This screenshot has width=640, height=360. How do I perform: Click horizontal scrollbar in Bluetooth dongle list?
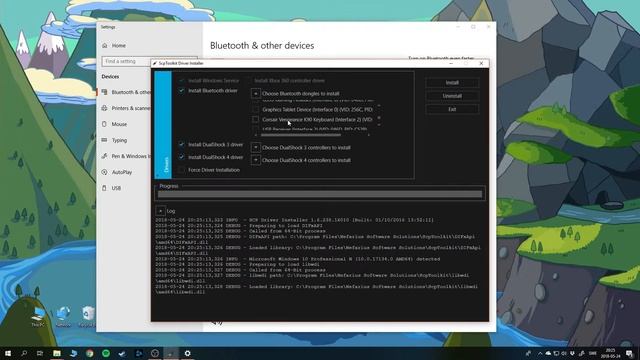[x=301, y=135]
